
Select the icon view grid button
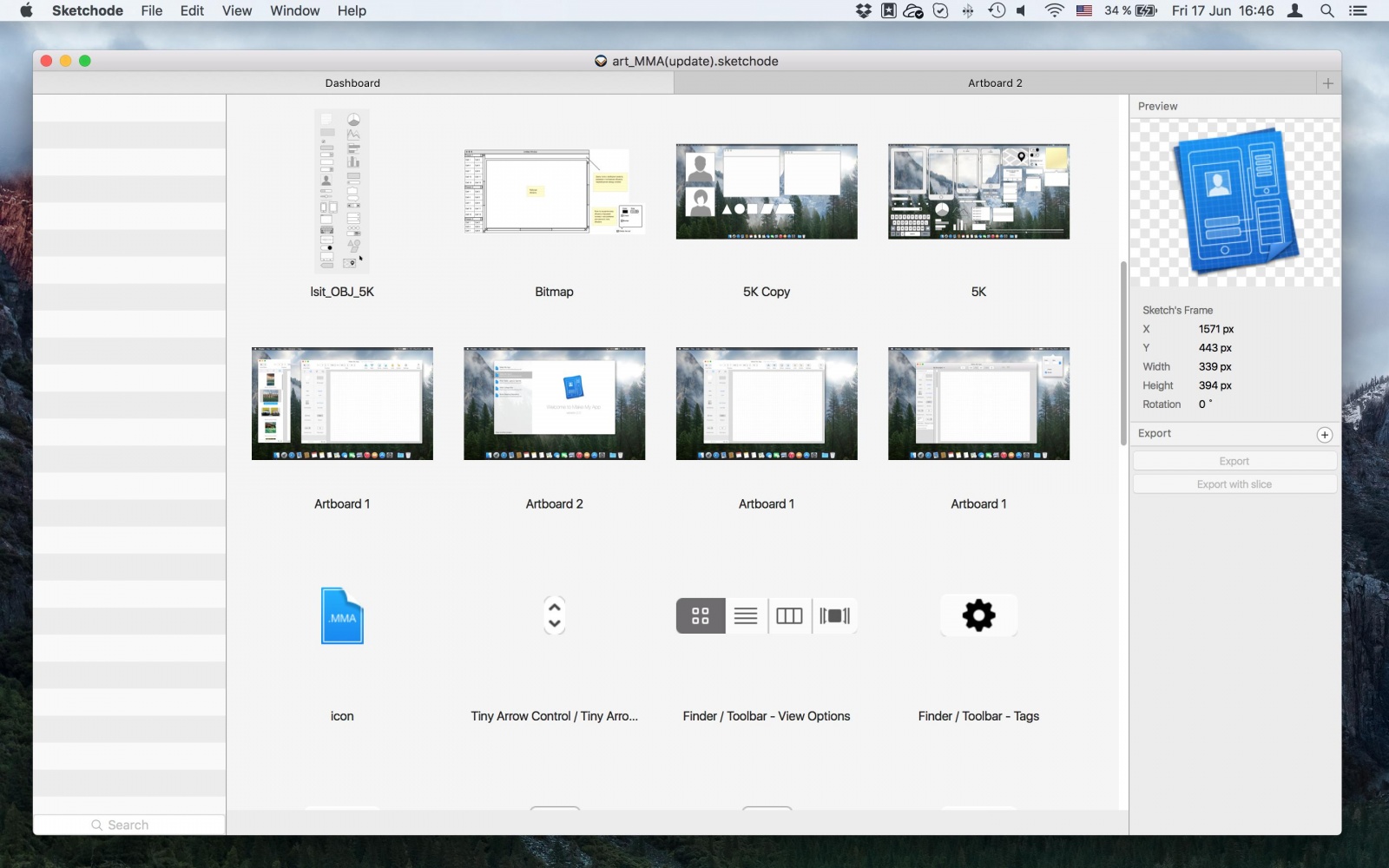point(701,616)
